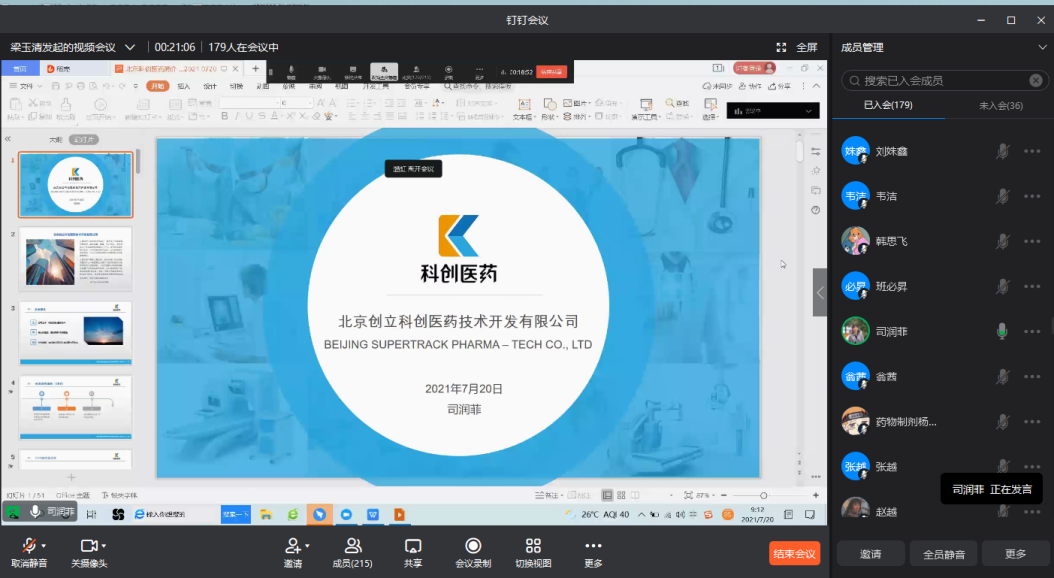1054x578 pixels.
Task: Mute 司润菲 via her green microphone icon
Action: tap(1002, 331)
